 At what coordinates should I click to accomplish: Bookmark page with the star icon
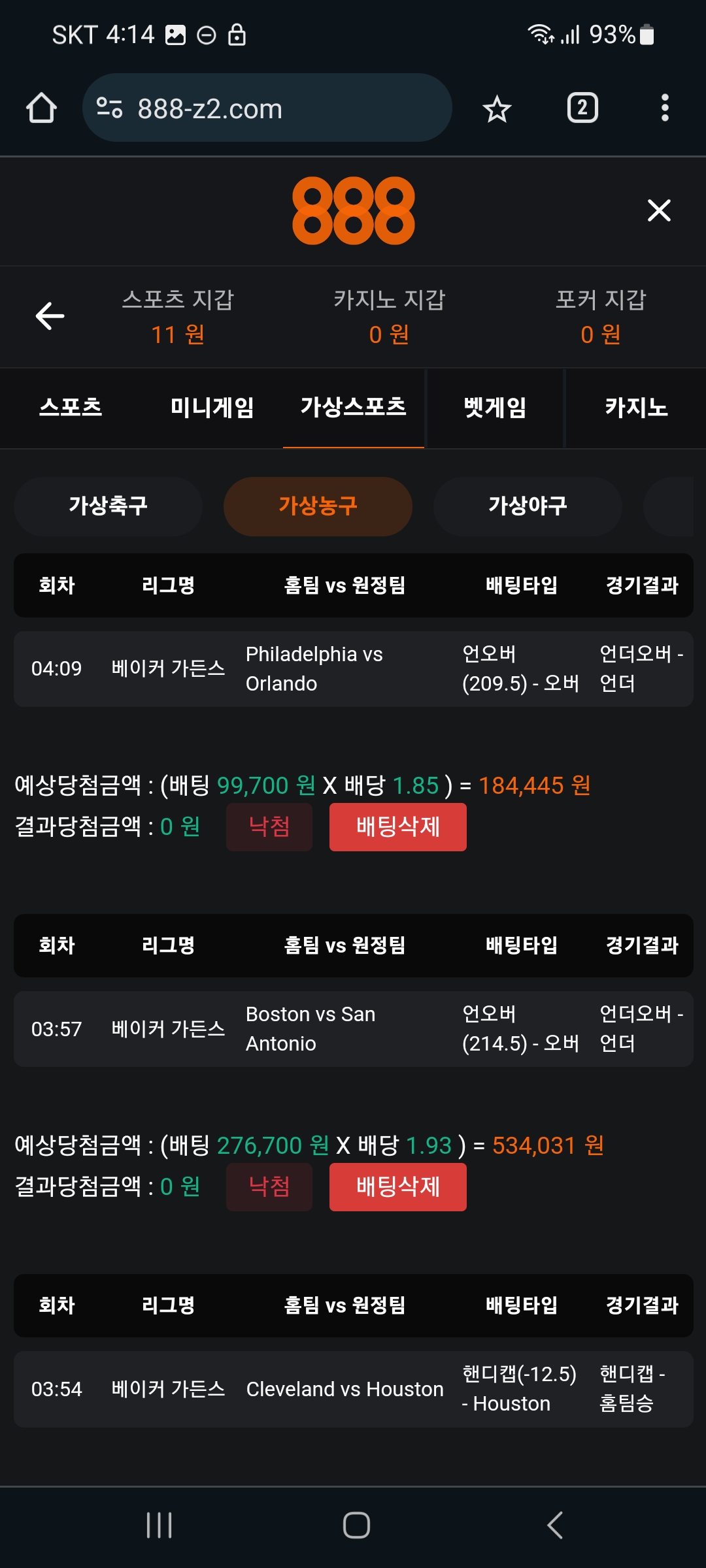click(x=497, y=108)
